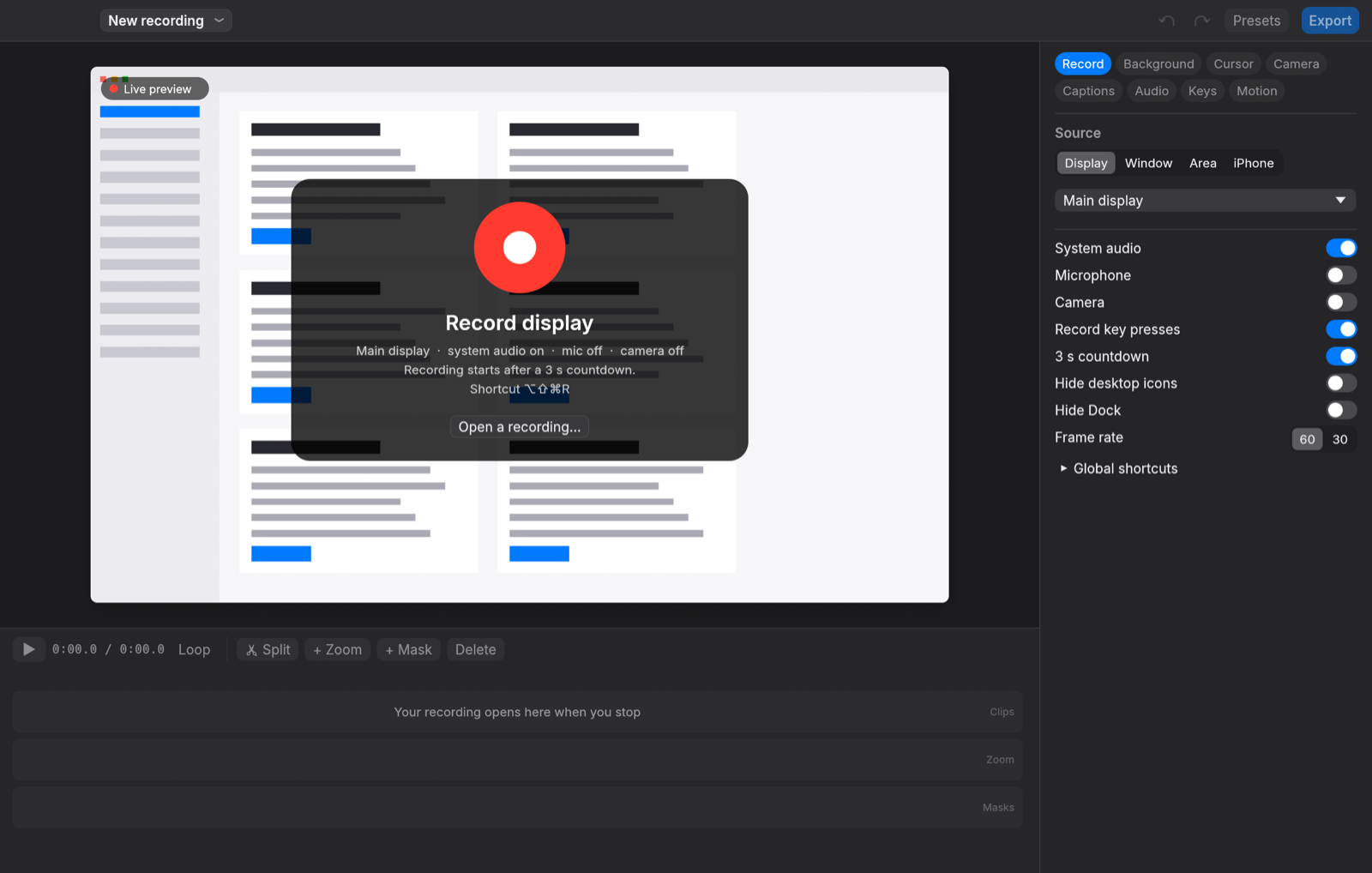
Task: Click the Split button
Action: point(268,650)
